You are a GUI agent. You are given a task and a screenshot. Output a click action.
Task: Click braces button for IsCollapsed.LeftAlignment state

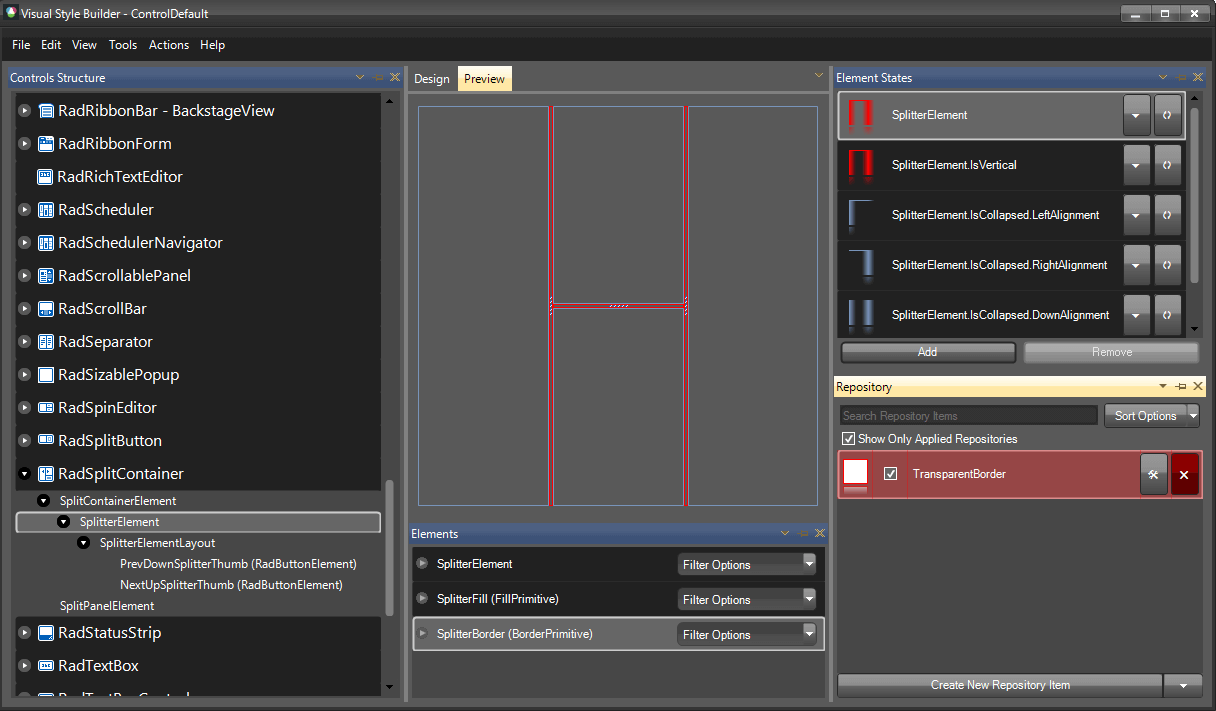click(x=1167, y=215)
